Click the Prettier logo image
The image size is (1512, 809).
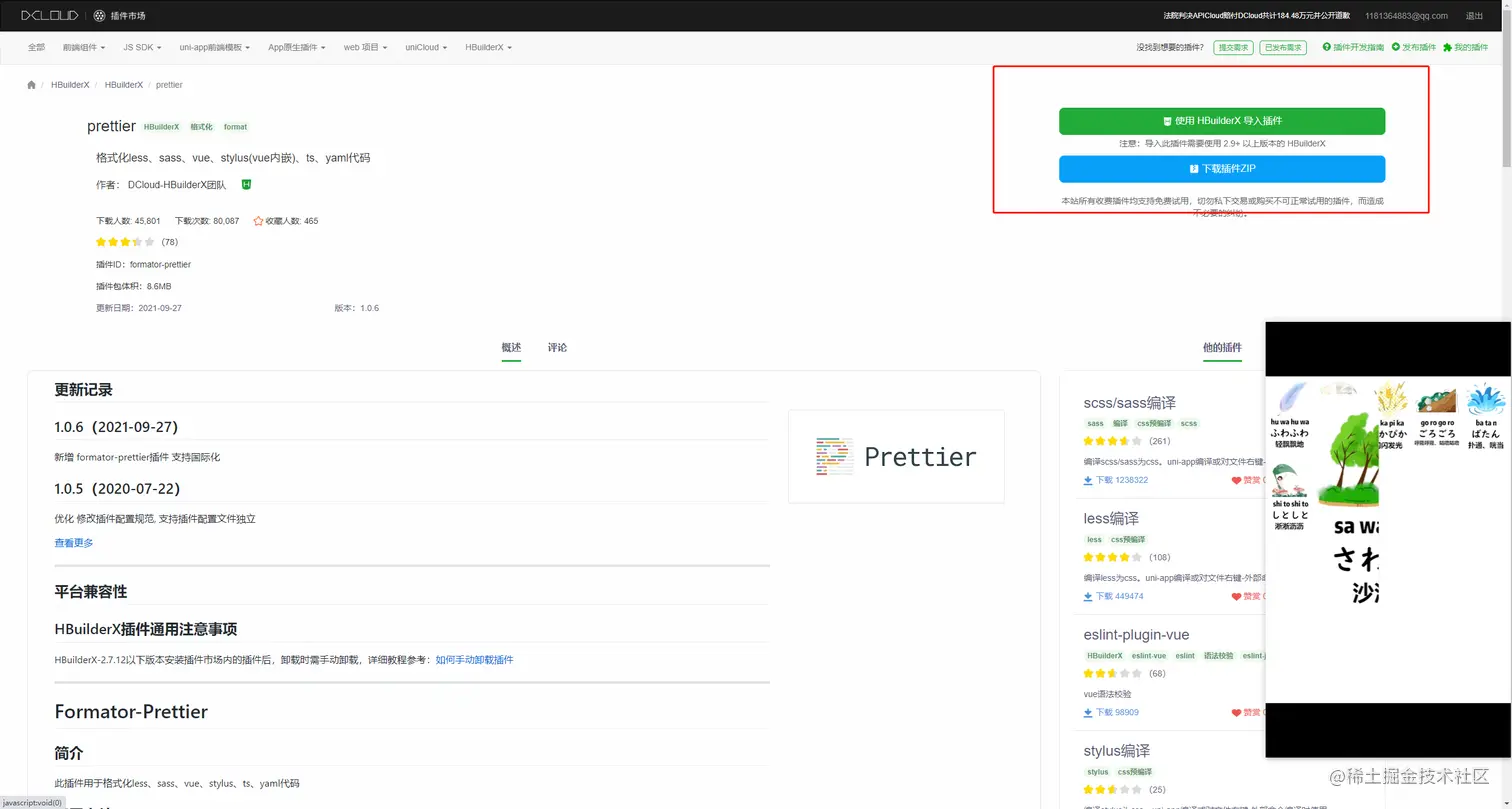pyautogui.click(x=896, y=456)
